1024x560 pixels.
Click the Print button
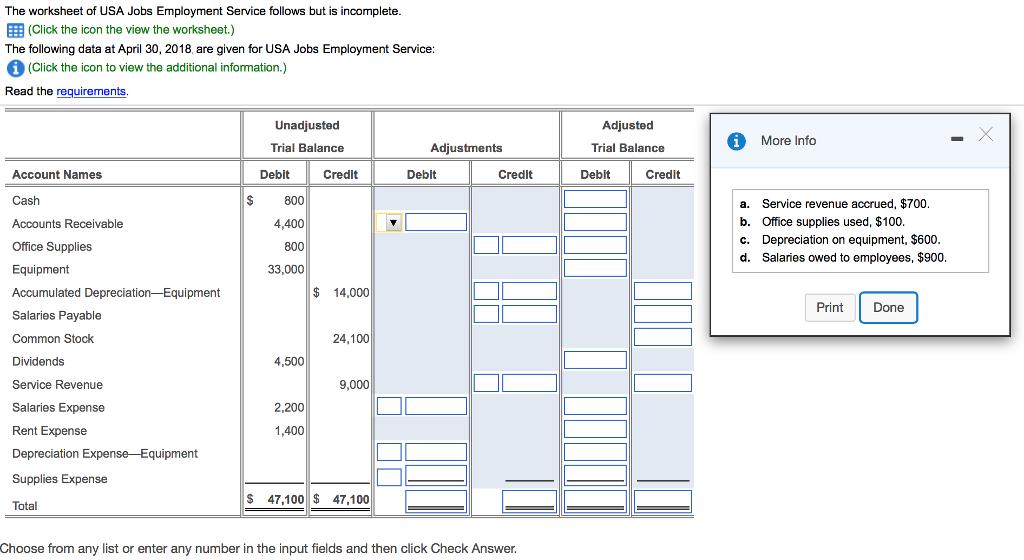pyautogui.click(x=829, y=307)
